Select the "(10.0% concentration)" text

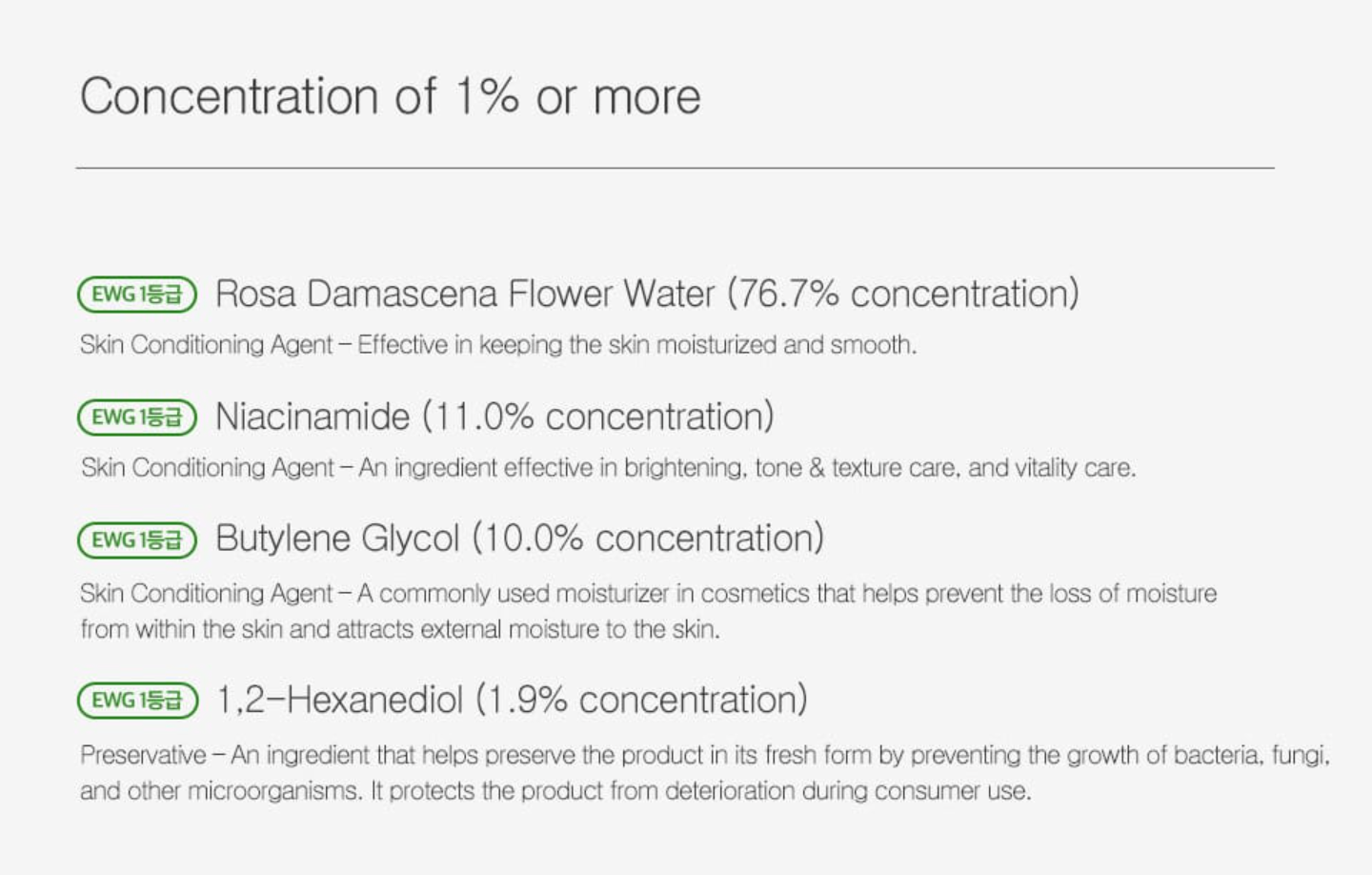coord(648,539)
